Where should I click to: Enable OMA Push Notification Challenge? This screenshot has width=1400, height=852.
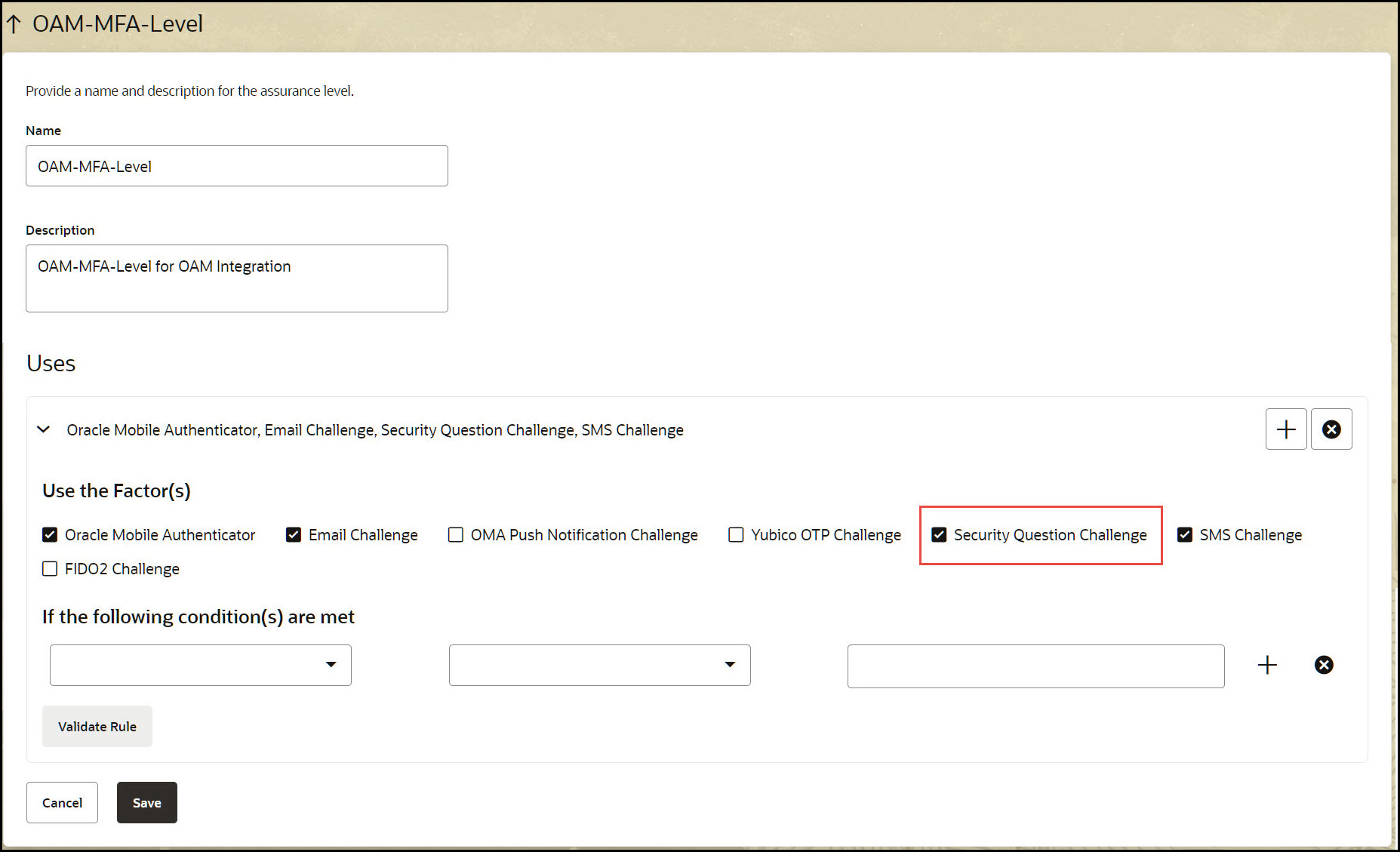[456, 535]
